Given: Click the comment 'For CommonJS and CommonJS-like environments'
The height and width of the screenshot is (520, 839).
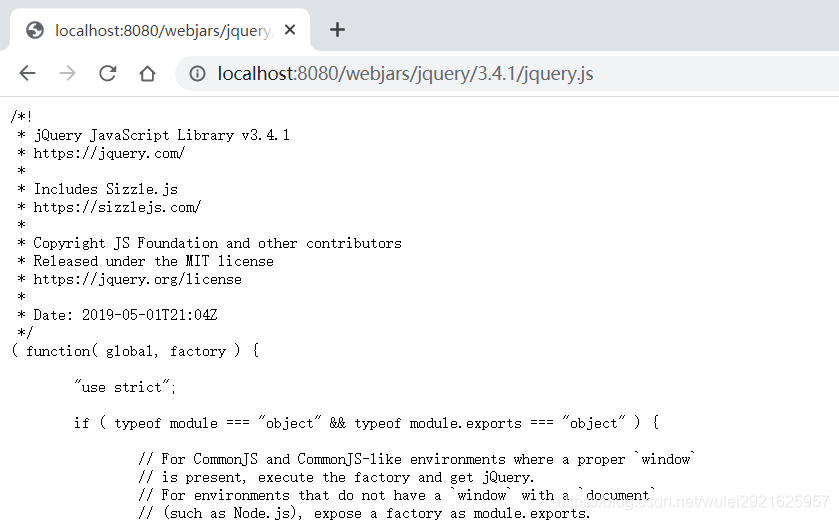Looking at the screenshot, I should (x=416, y=459).
